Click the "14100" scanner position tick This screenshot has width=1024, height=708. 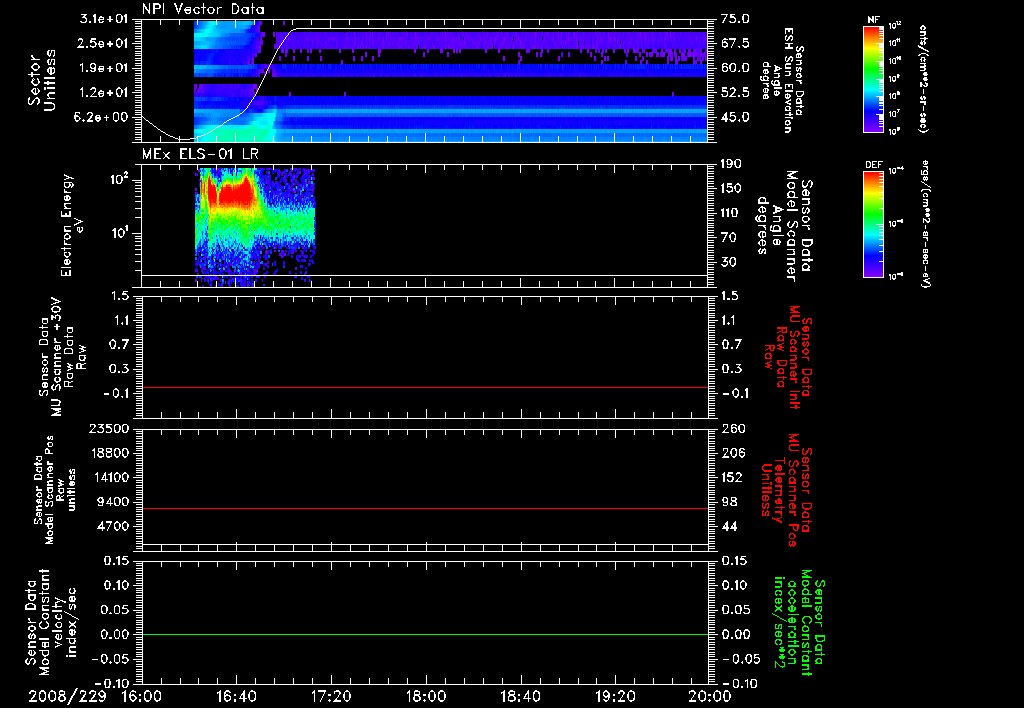pos(109,477)
